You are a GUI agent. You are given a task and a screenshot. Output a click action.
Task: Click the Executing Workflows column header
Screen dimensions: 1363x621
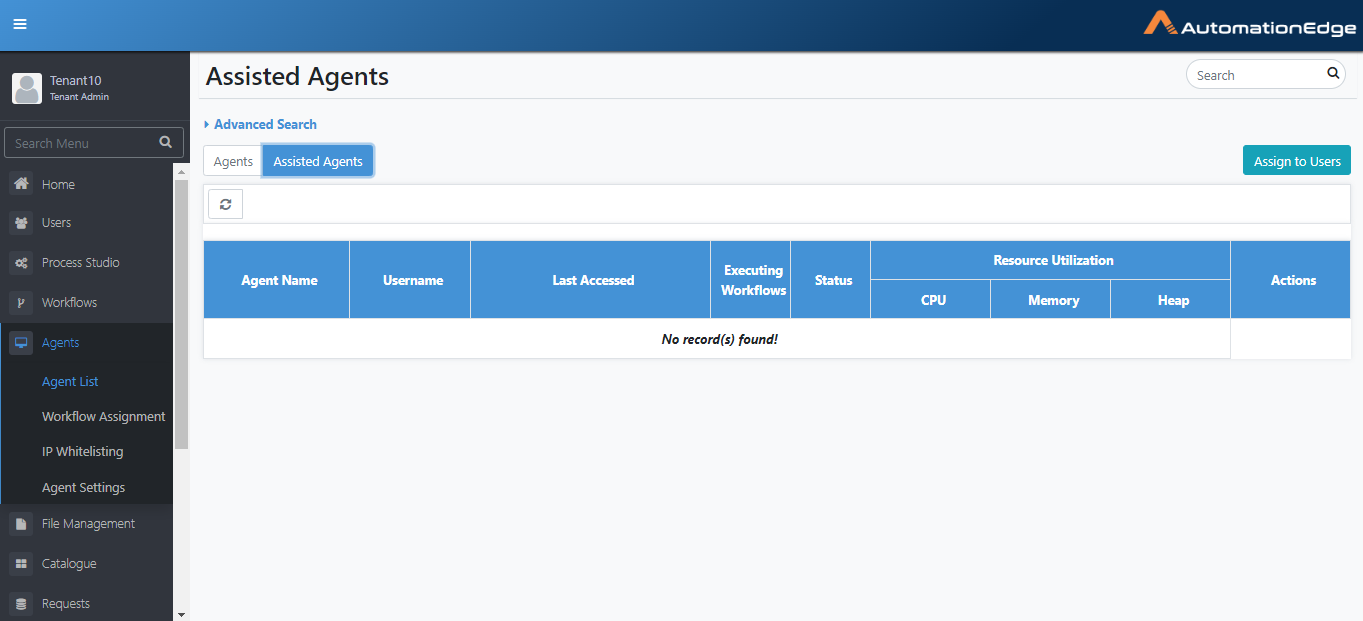(x=753, y=280)
